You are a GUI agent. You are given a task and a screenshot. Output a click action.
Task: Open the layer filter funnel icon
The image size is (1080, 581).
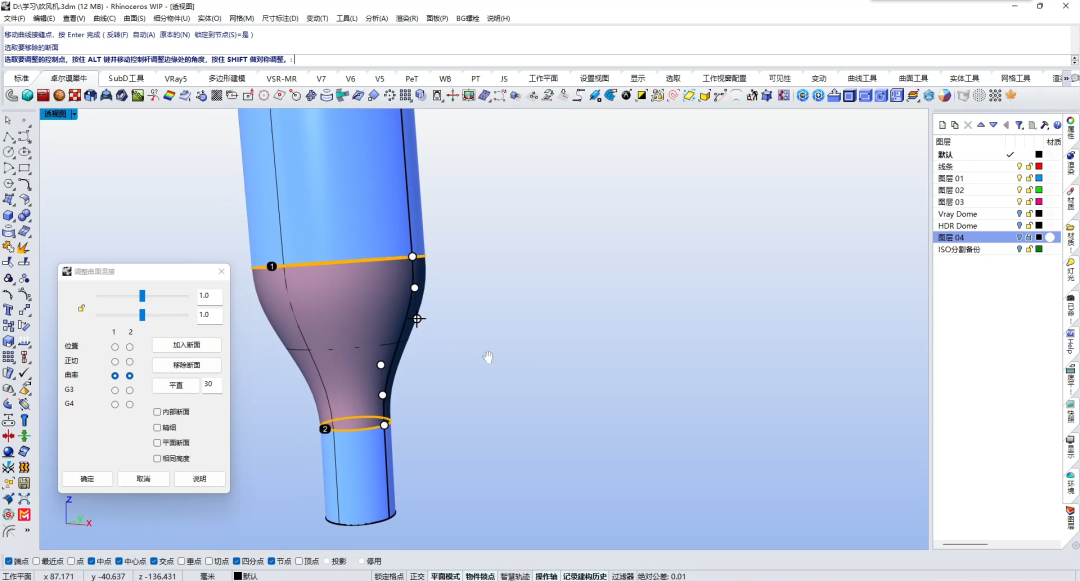click(x=1019, y=125)
